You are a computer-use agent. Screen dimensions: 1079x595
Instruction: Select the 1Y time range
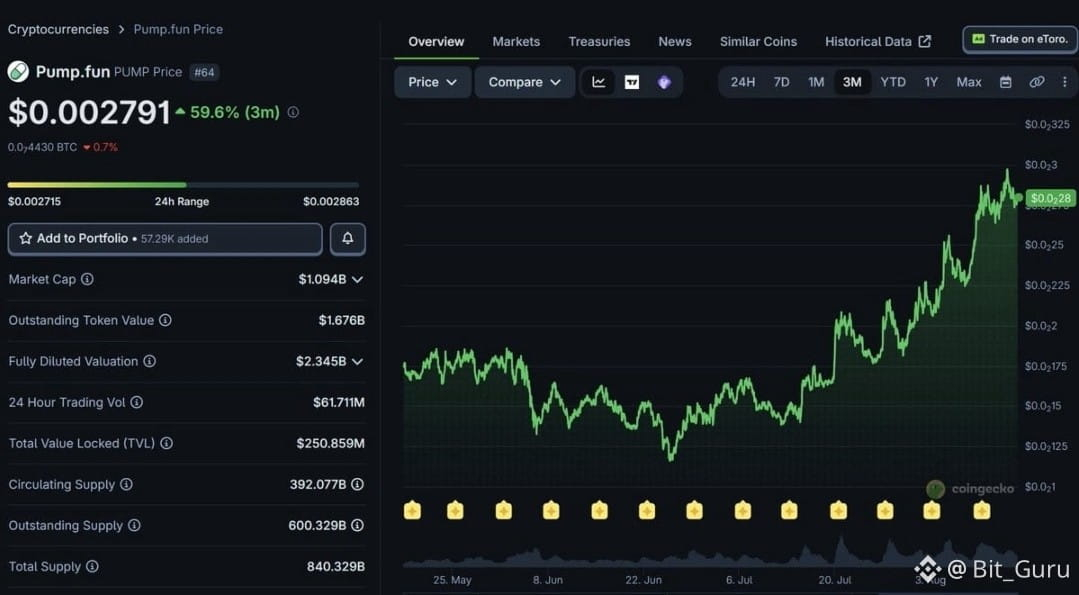pos(931,83)
